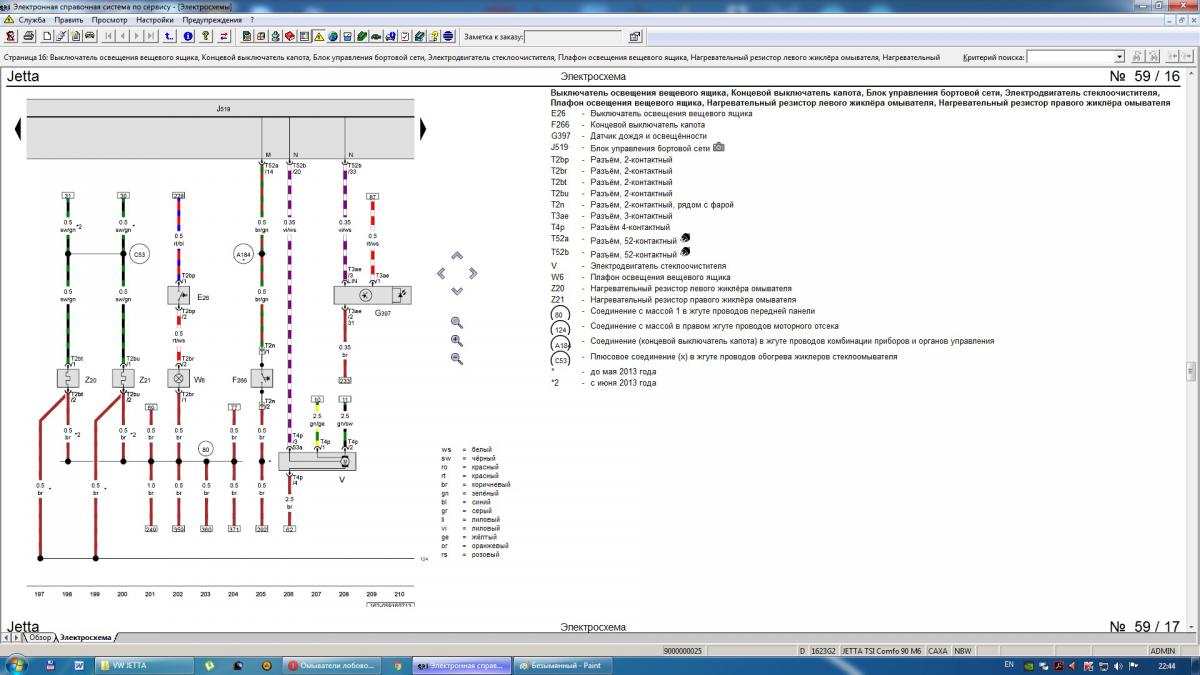Click the Заметка к заказу input field
The image size is (1200, 675).
point(574,38)
